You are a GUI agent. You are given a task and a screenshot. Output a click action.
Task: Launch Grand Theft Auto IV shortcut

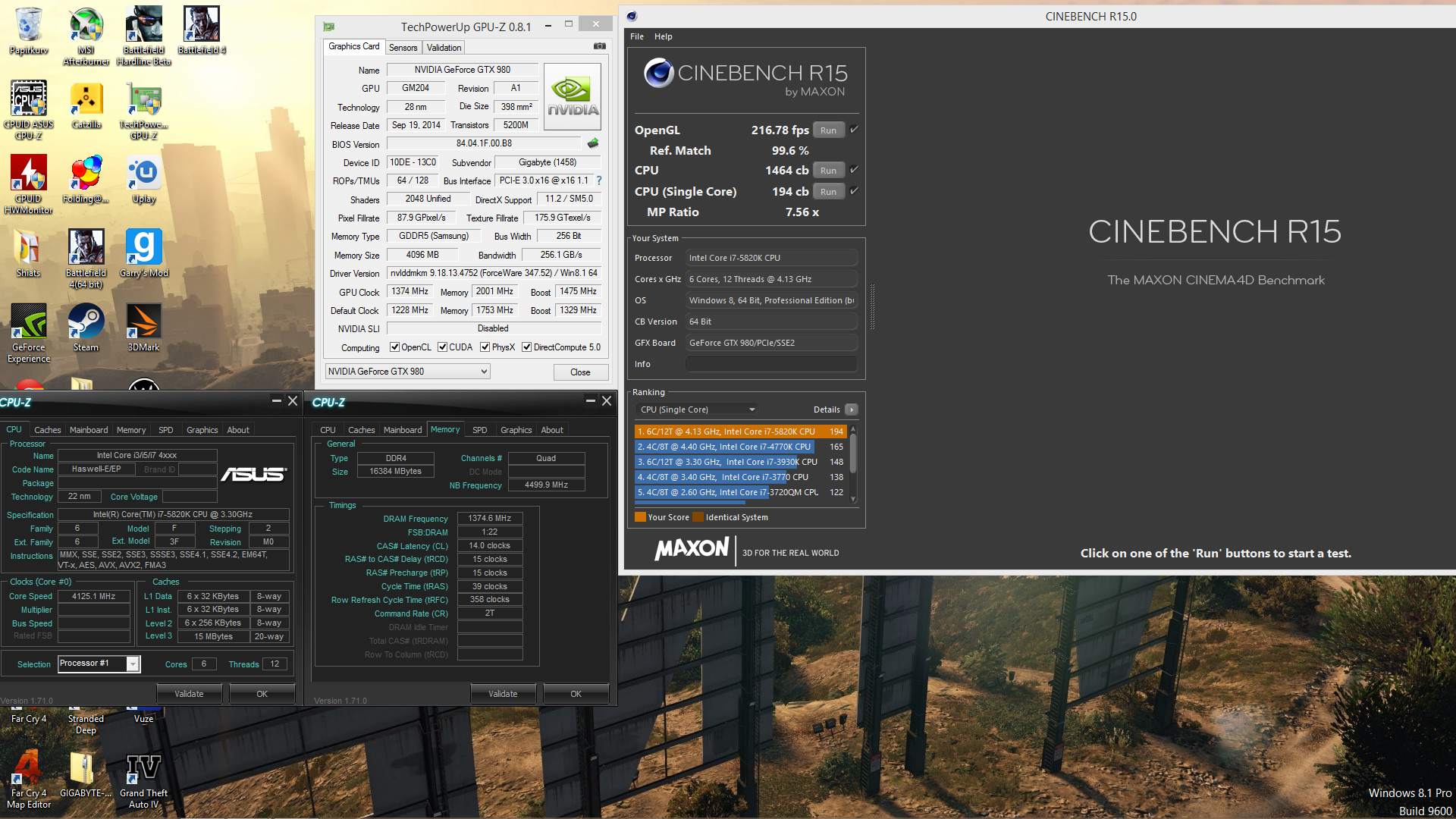click(x=143, y=780)
